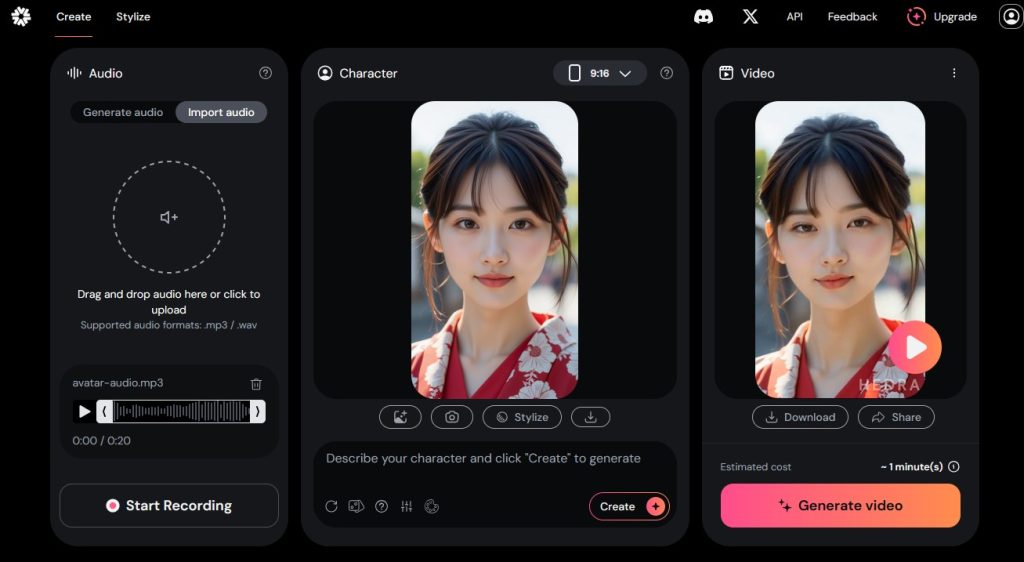Click the download character image icon
The width and height of the screenshot is (1024, 562).
(590, 417)
